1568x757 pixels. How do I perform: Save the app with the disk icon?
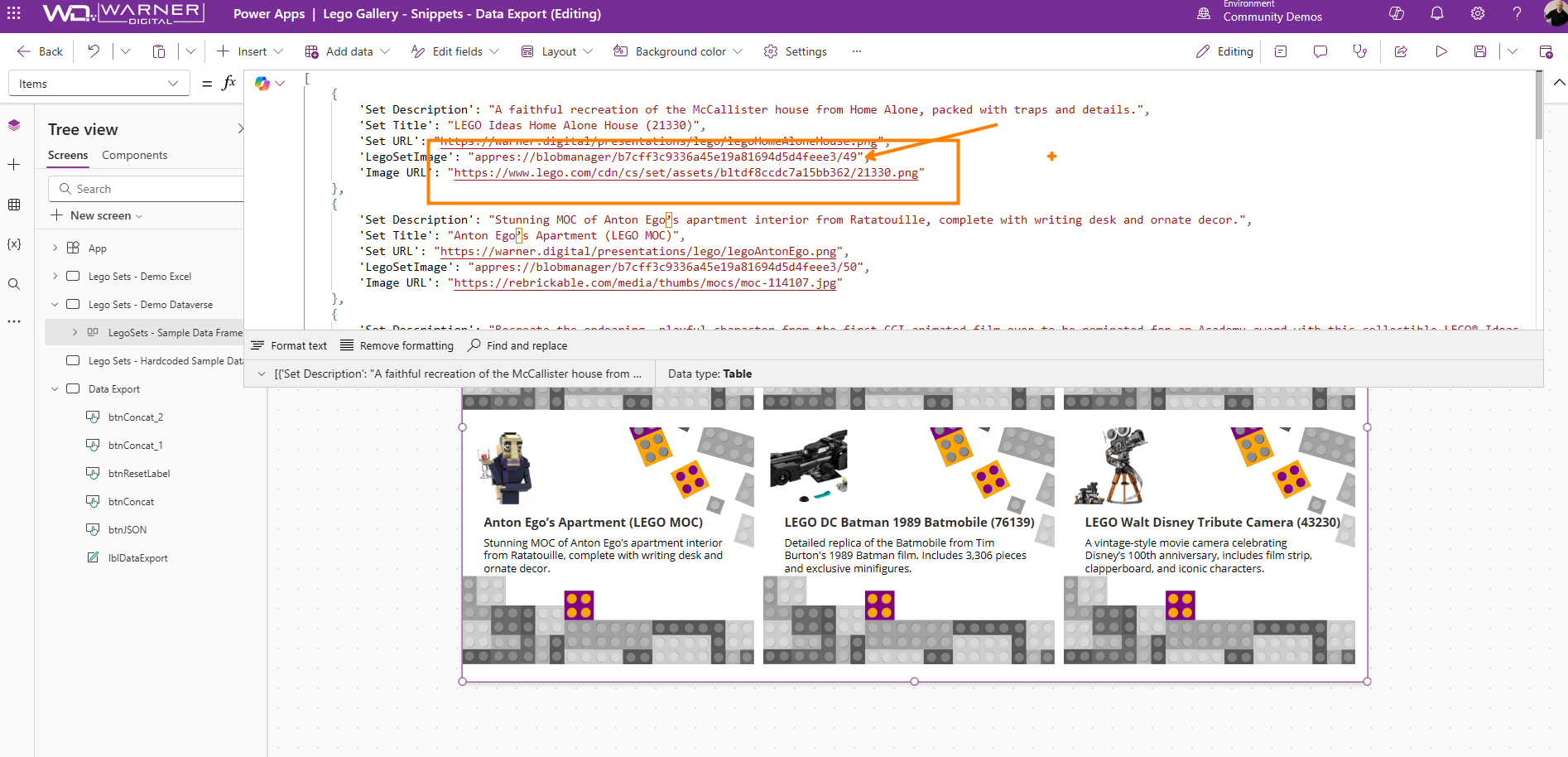1480,51
